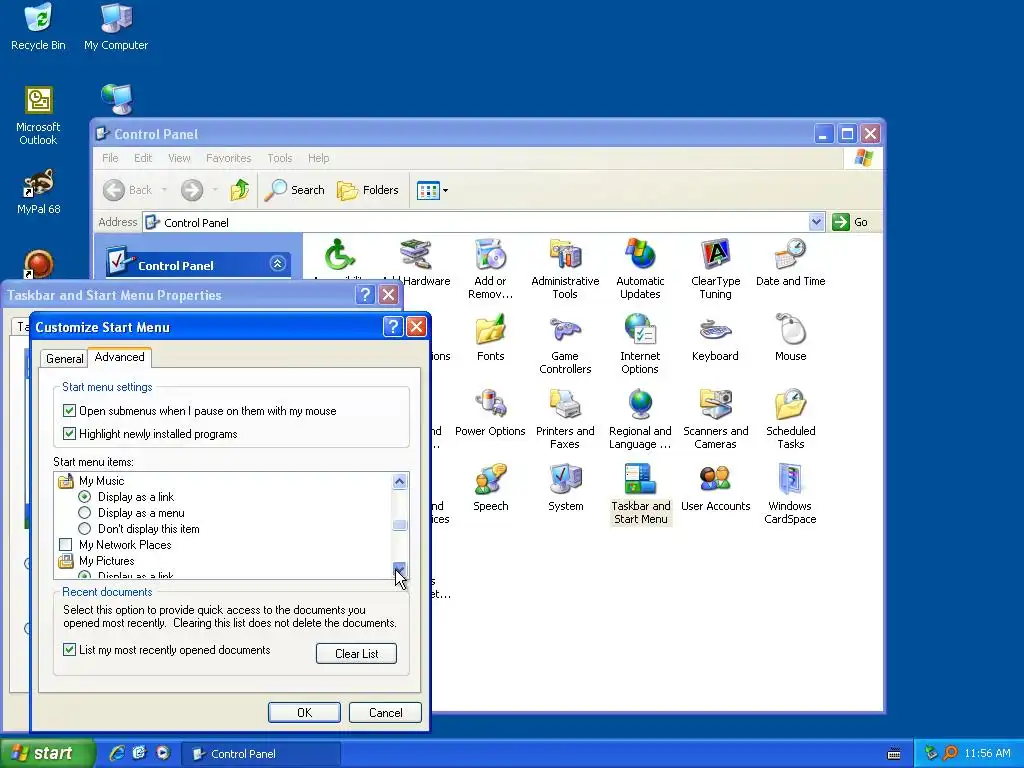Open Automatic Updates applet

click(x=640, y=269)
